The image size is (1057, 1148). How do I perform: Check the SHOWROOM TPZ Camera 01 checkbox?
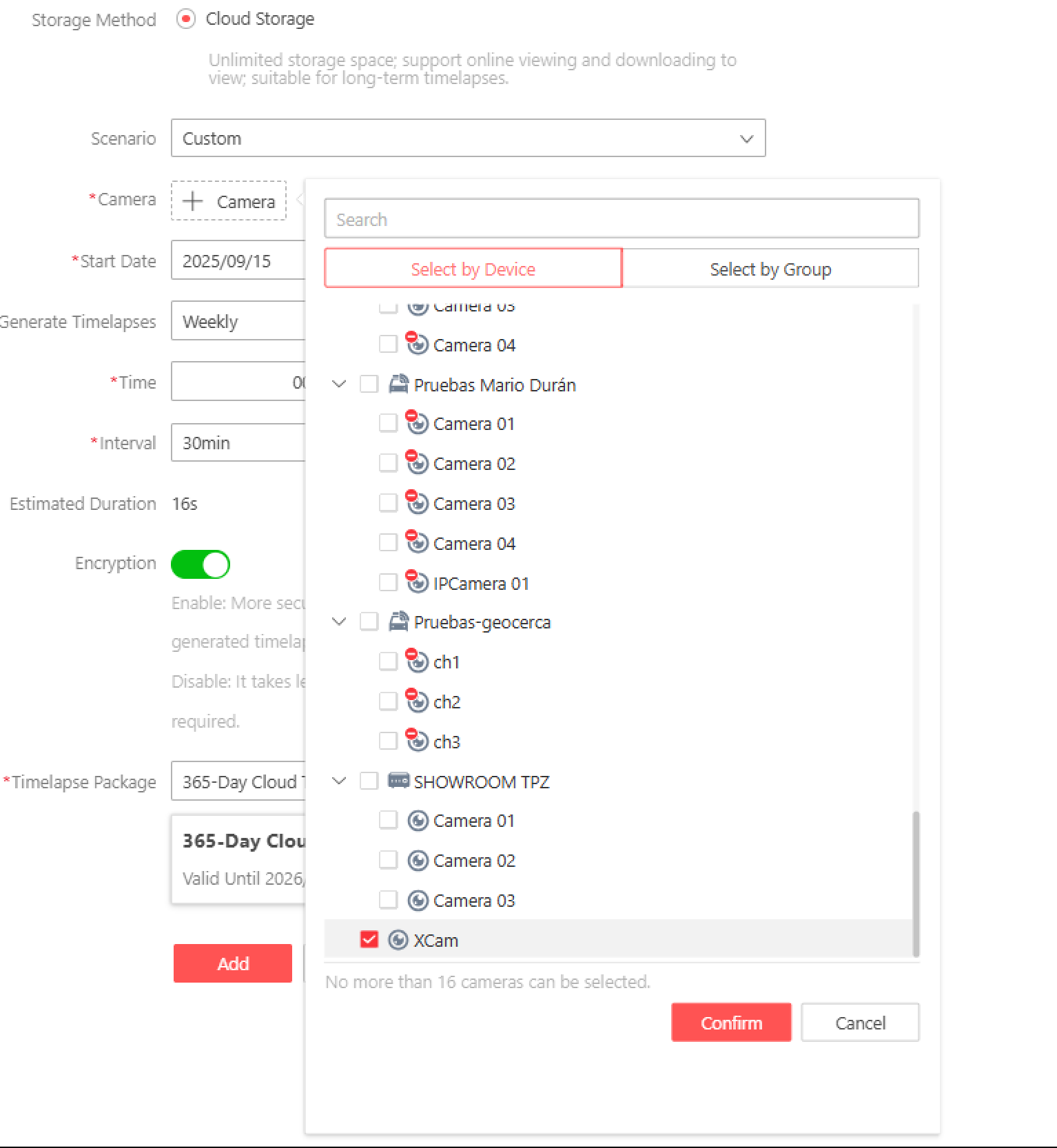pos(389,820)
